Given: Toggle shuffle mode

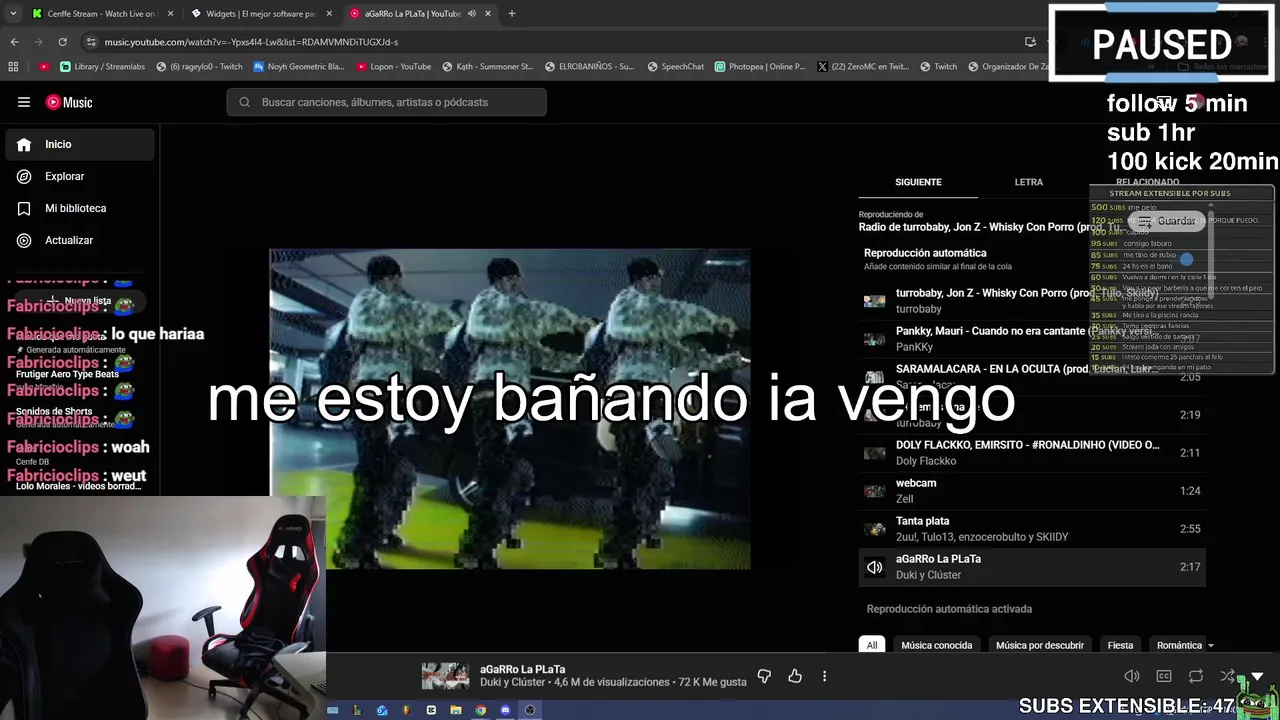Looking at the screenshot, I should pos(1227,676).
